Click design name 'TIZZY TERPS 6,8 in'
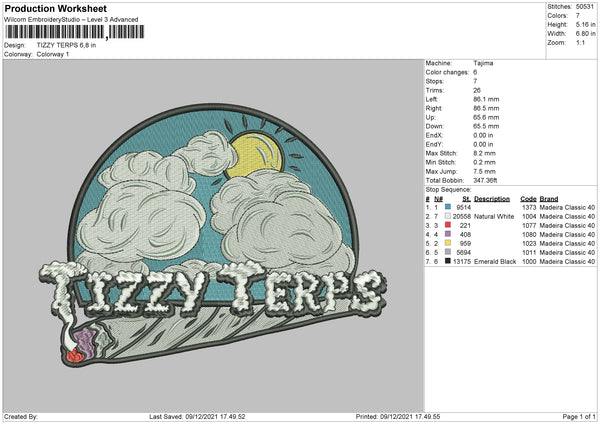The height and width of the screenshot is (424, 600). coord(66,45)
